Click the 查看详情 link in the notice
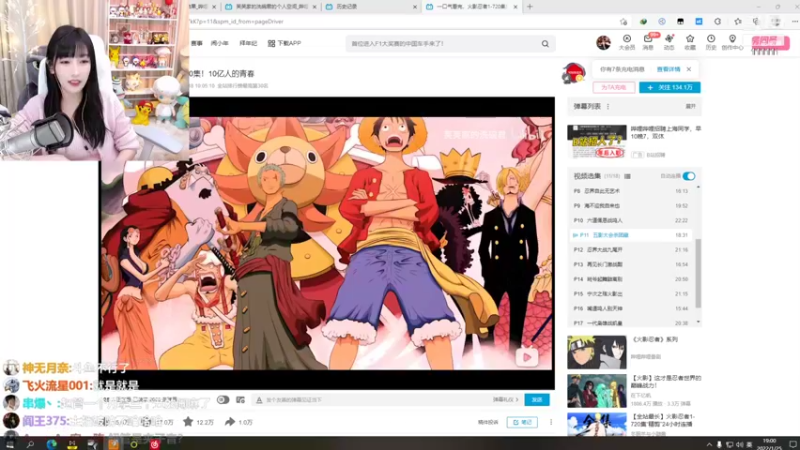Viewport: 800px width, 450px height. pyautogui.click(x=668, y=69)
